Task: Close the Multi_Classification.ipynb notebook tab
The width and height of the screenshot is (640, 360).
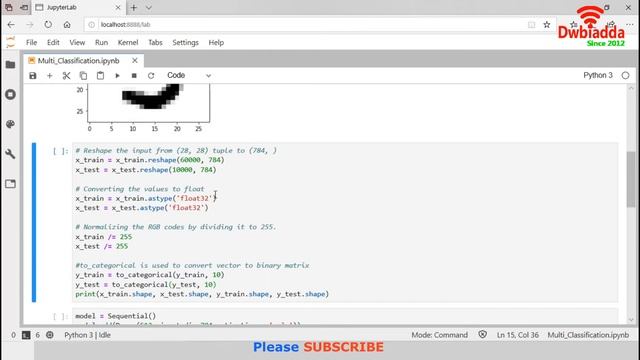Action: 135,61
